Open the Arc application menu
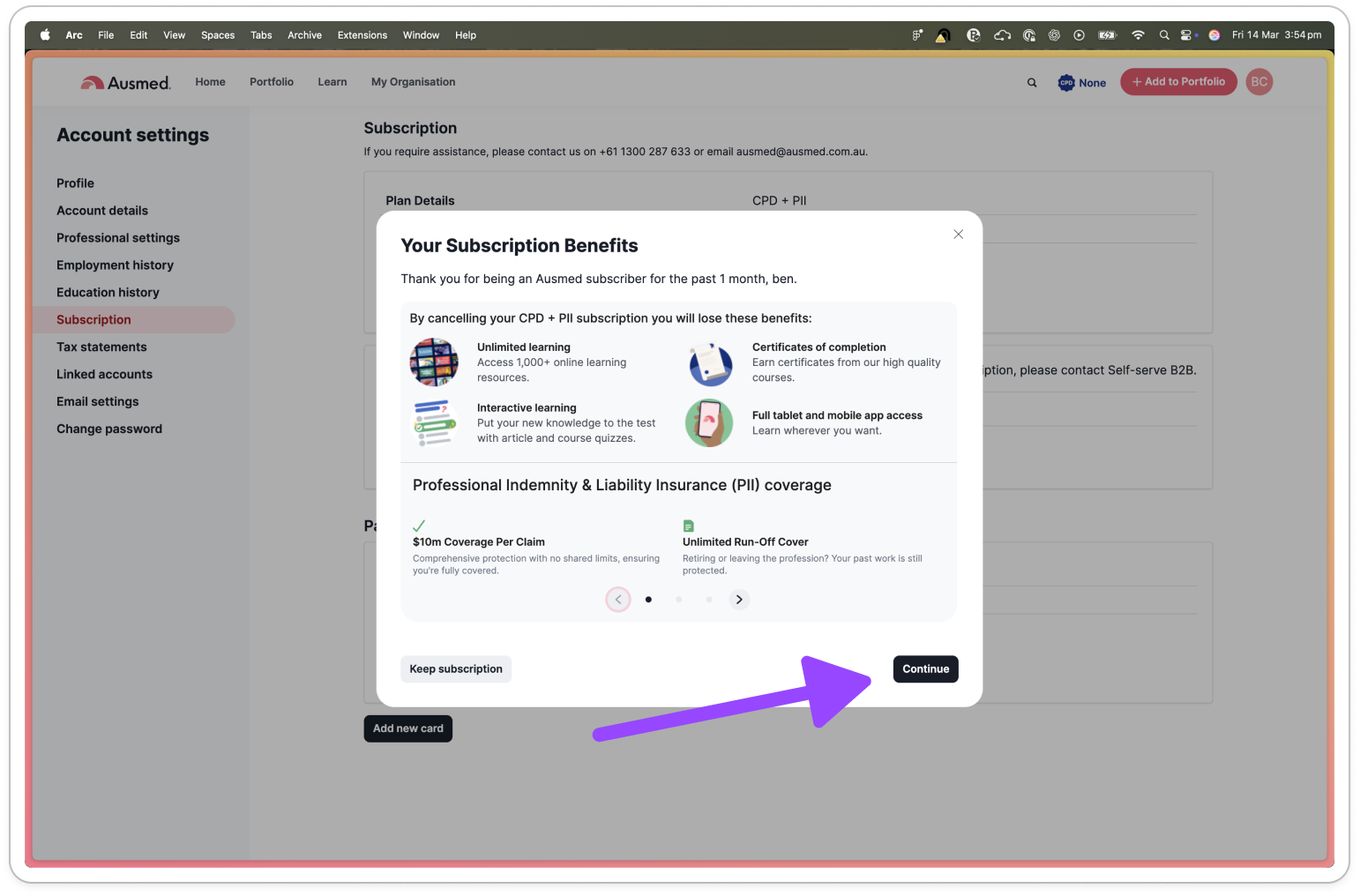This screenshot has height=896, width=1360. click(74, 35)
